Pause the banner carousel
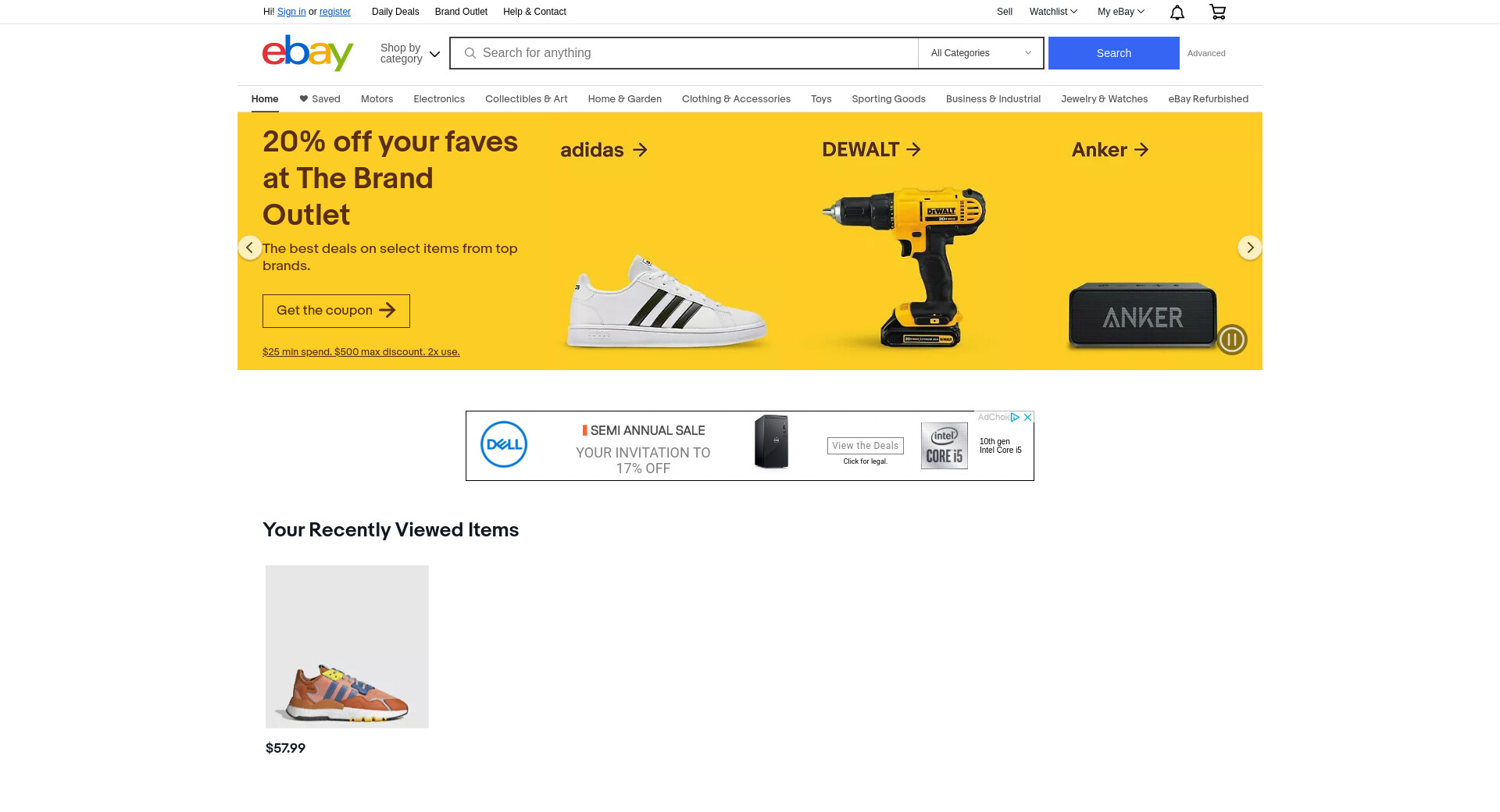Viewport: 1500px width, 812px height. click(x=1232, y=340)
